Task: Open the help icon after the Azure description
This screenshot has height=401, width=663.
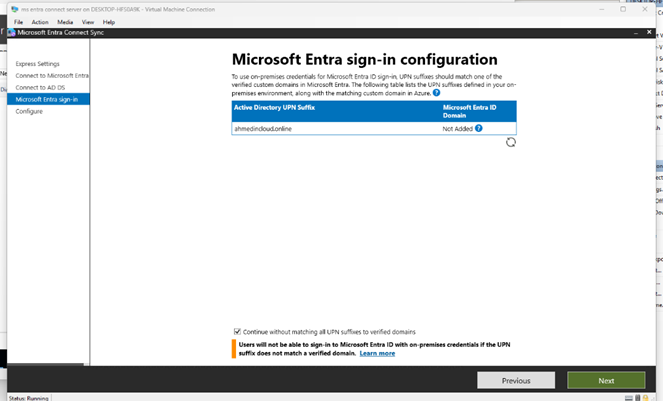Action: point(436,92)
